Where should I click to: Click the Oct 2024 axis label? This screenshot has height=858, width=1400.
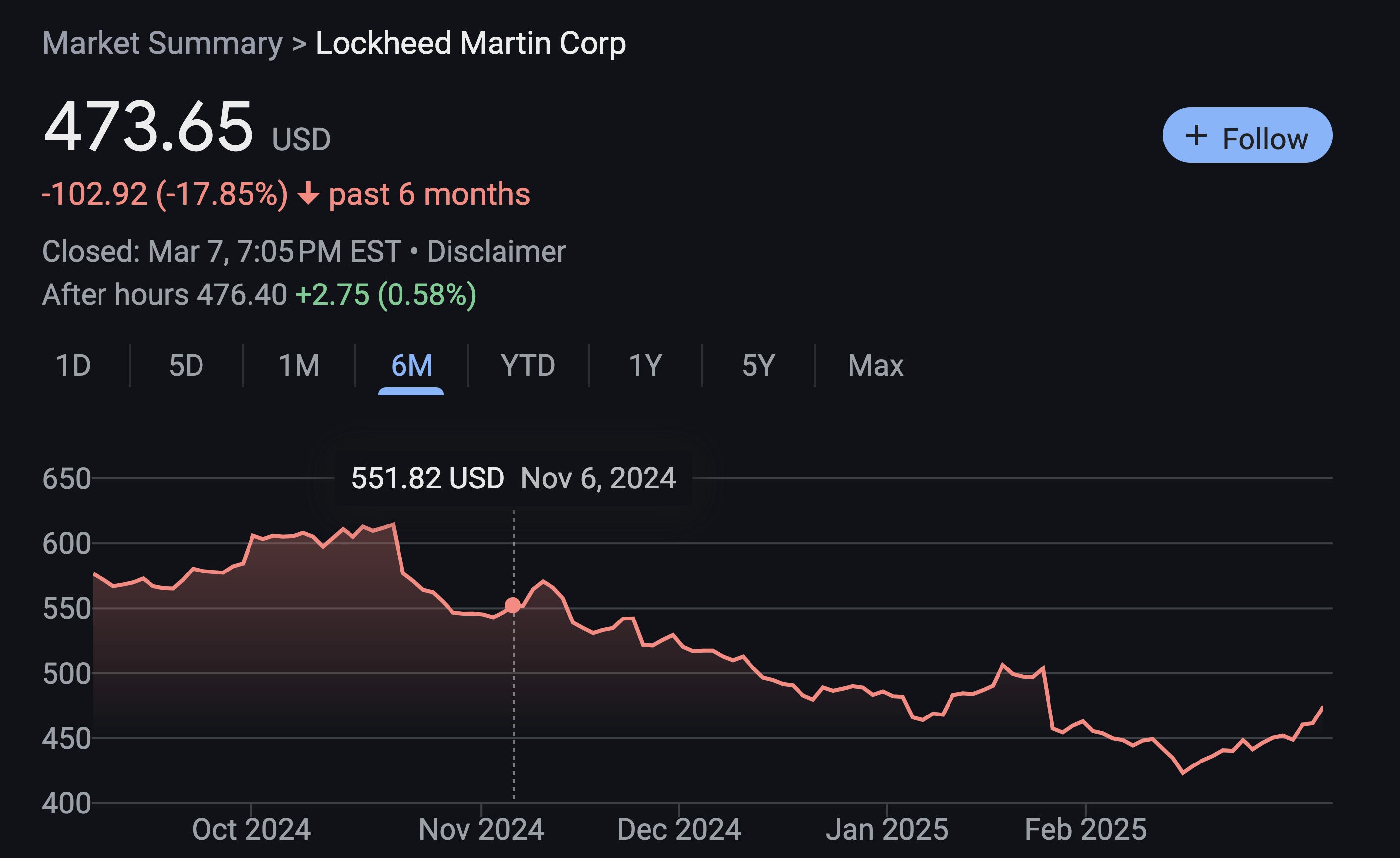251,830
